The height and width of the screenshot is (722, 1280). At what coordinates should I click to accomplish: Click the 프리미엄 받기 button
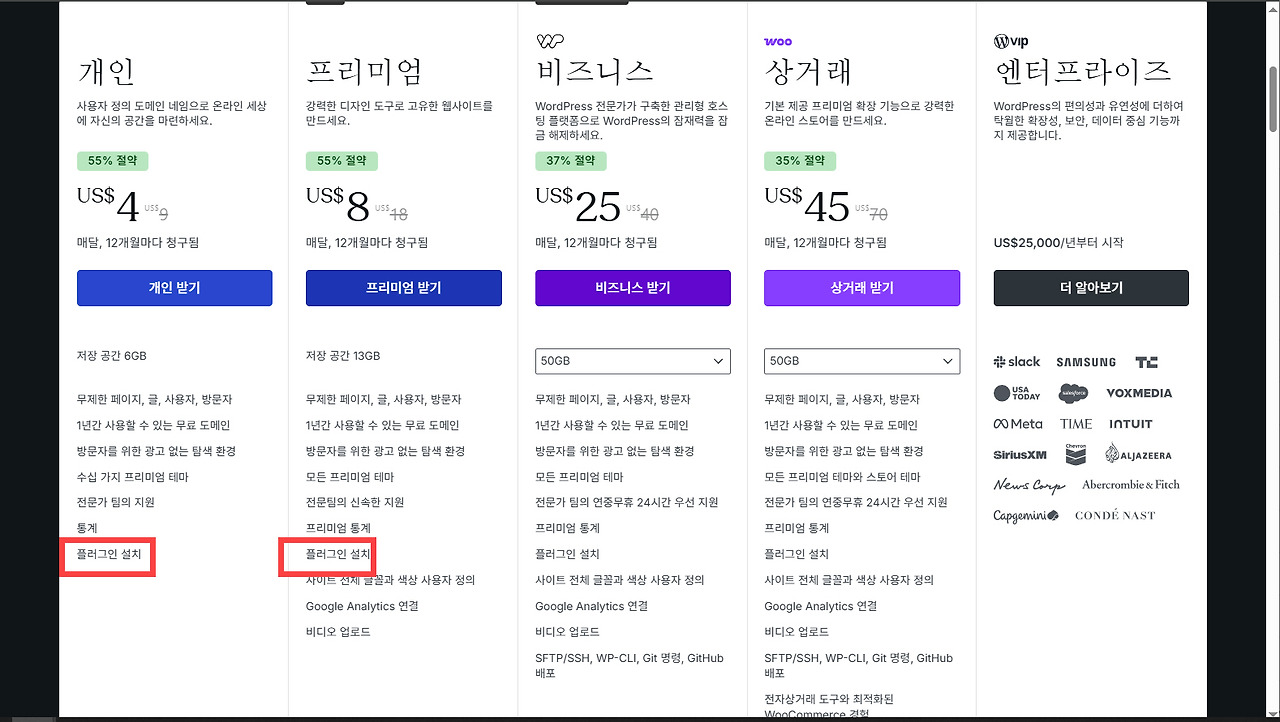(403, 287)
